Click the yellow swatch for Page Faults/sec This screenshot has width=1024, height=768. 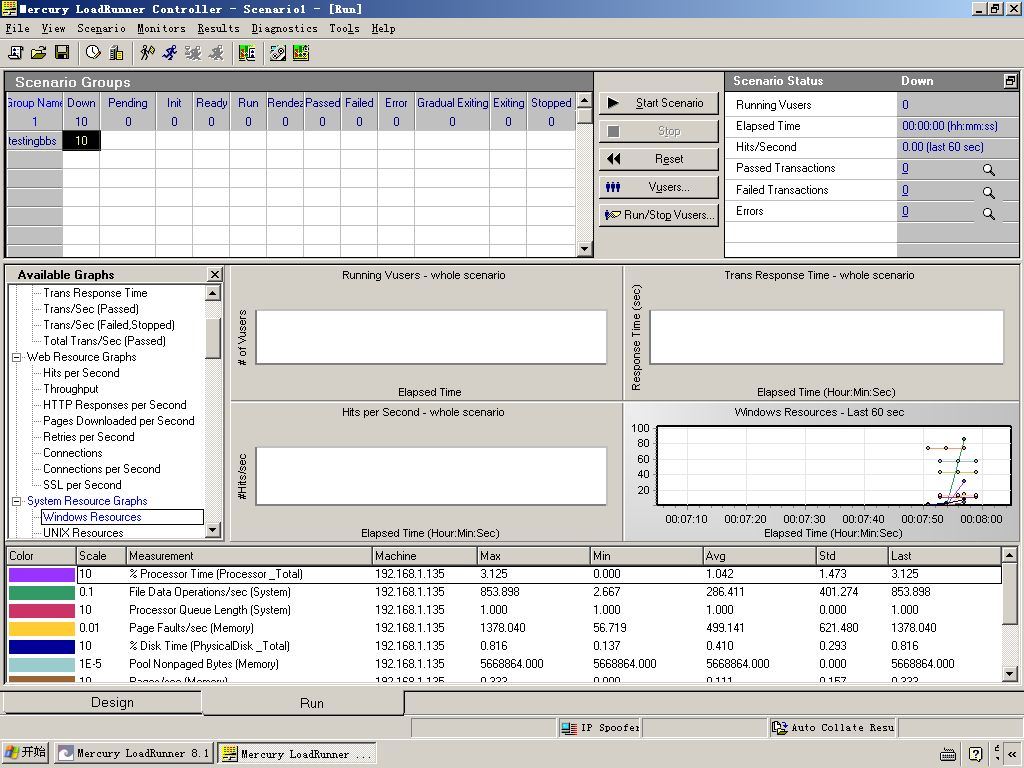41,628
